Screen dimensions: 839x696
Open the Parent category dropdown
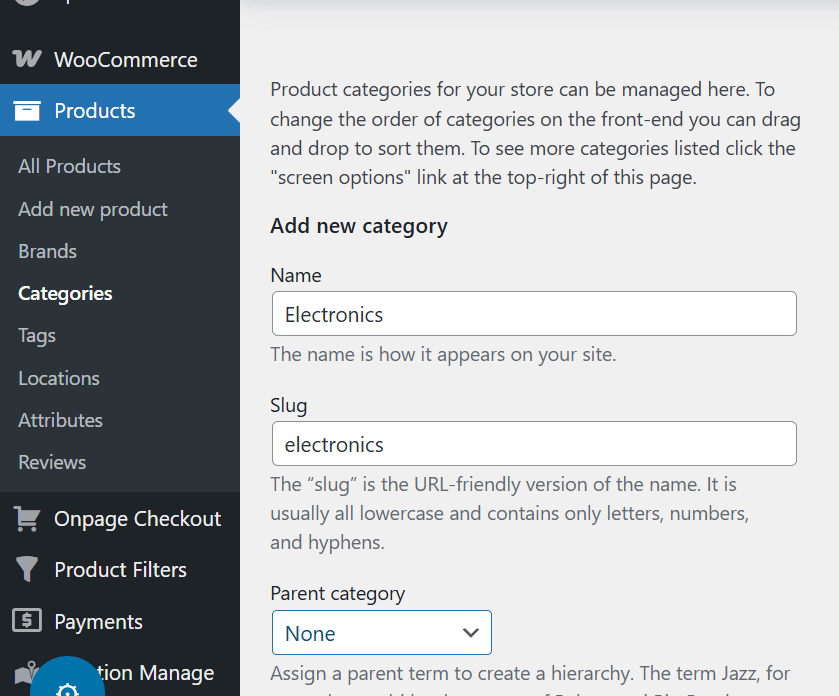click(381, 632)
